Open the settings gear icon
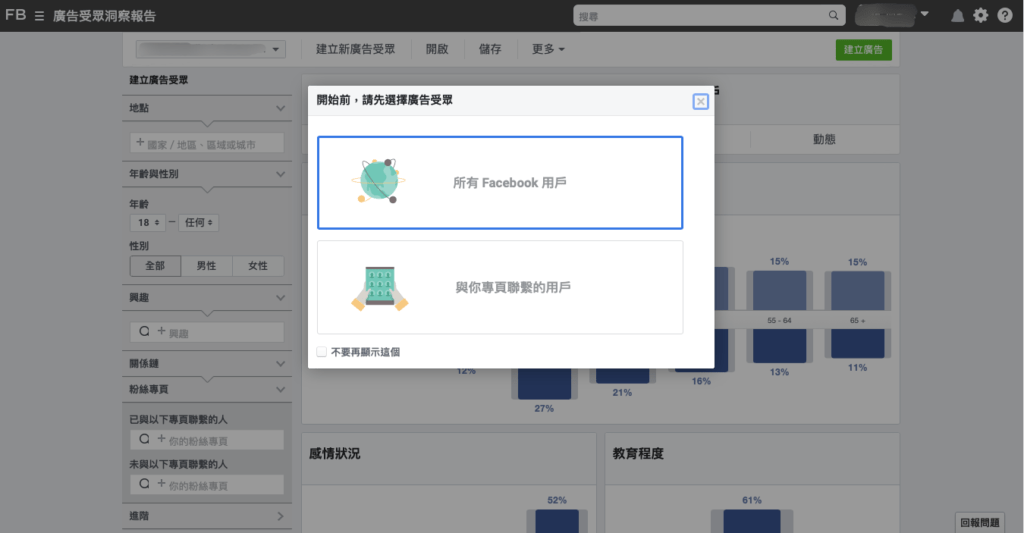Screen dimensions: 1024x533 click(x=981, y=16)
